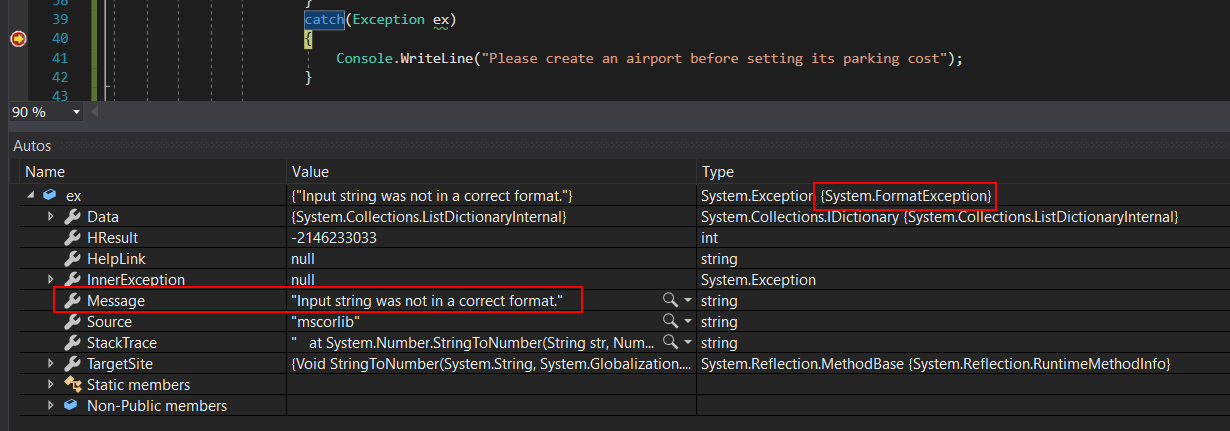Open the 90 % zoom dropdown

click(76, 112)
